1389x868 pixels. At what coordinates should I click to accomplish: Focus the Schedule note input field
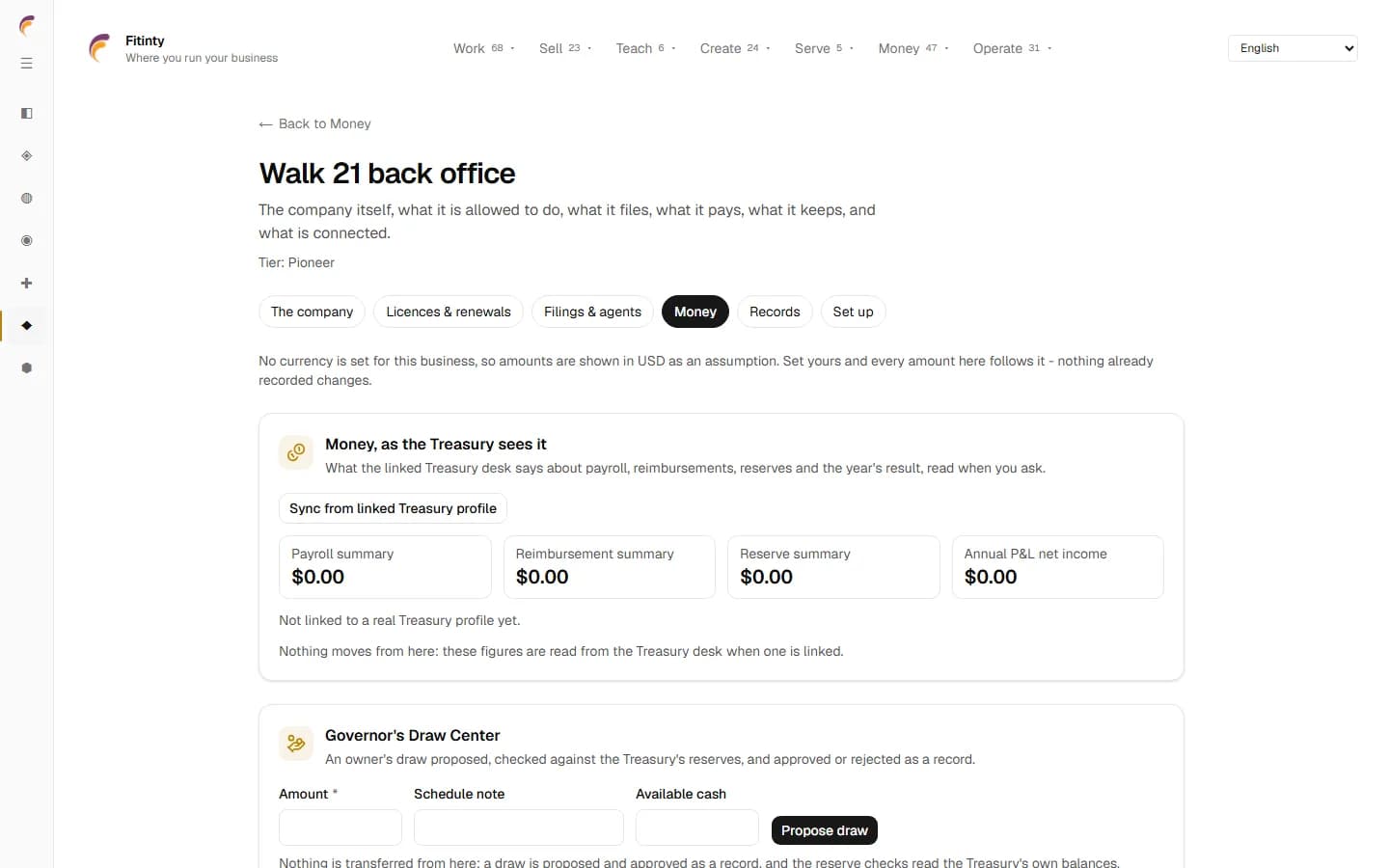(x=519, y=827)
